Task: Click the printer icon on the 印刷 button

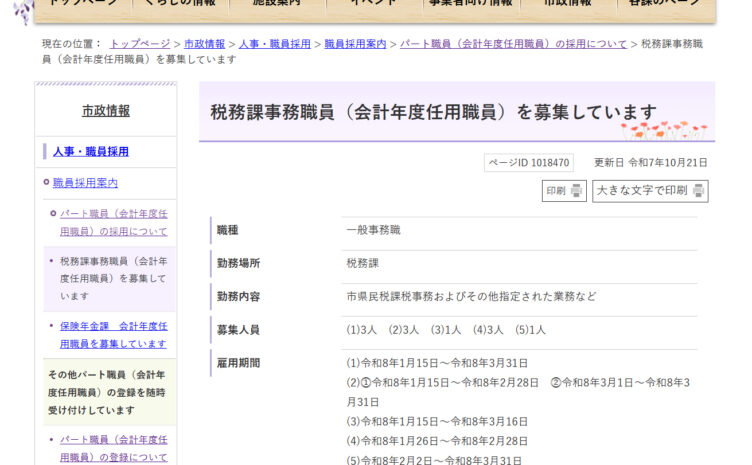Action: click(x=577, y=191)
